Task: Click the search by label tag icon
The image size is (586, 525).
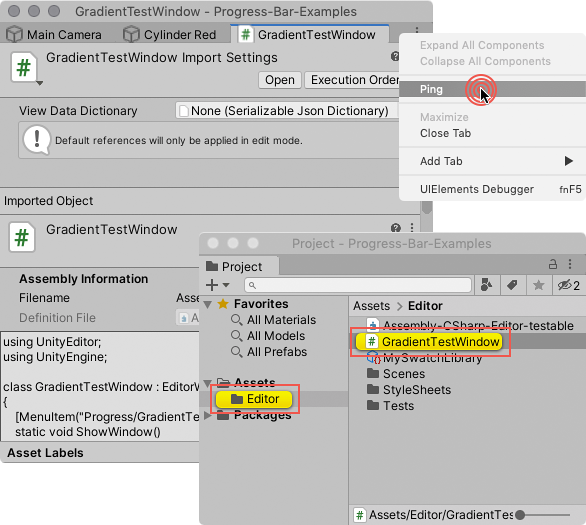Action: (x=512, y=285)
